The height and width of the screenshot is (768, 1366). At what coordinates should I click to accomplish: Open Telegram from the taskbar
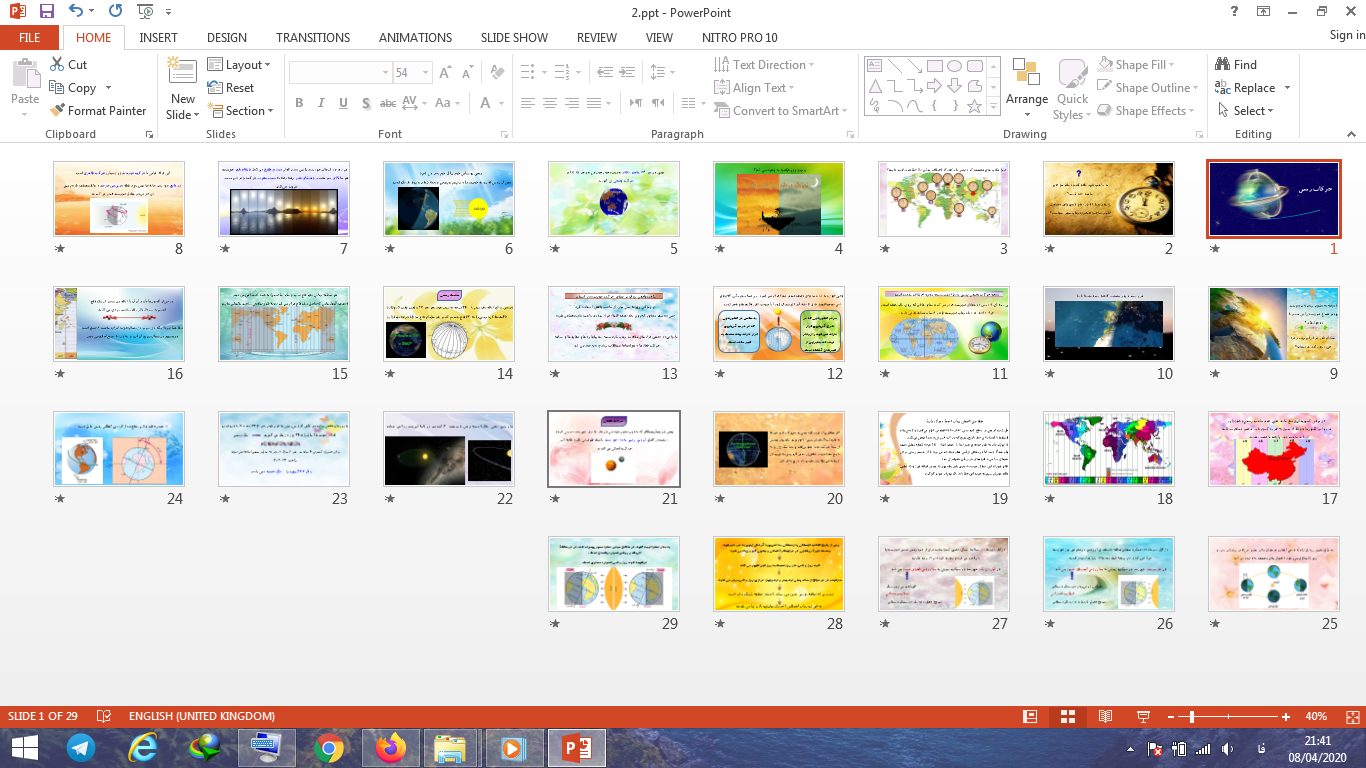click(x=81, y=747)
